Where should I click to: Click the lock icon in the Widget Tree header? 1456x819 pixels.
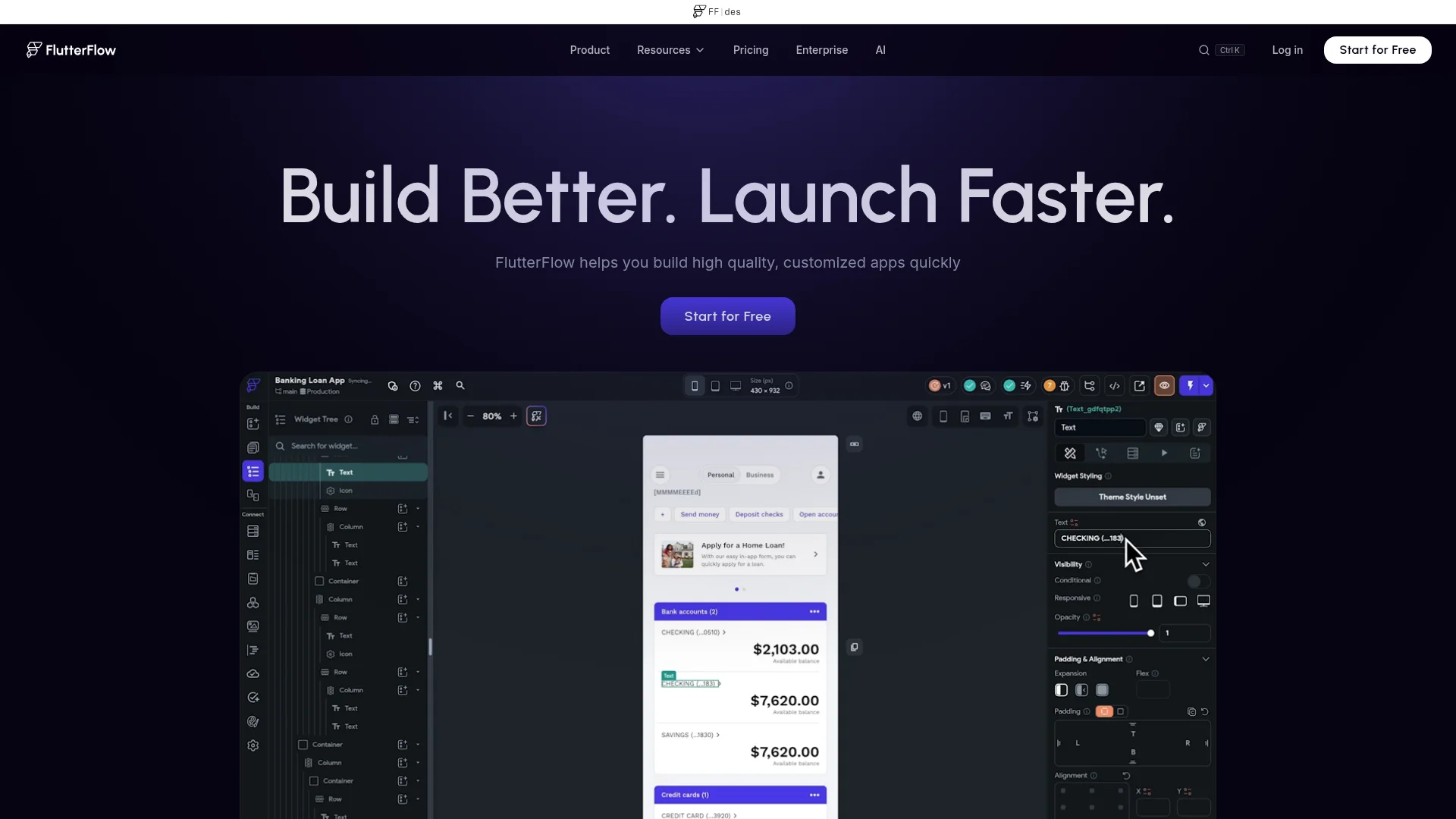pyautogui.click(x=375, y=419)
